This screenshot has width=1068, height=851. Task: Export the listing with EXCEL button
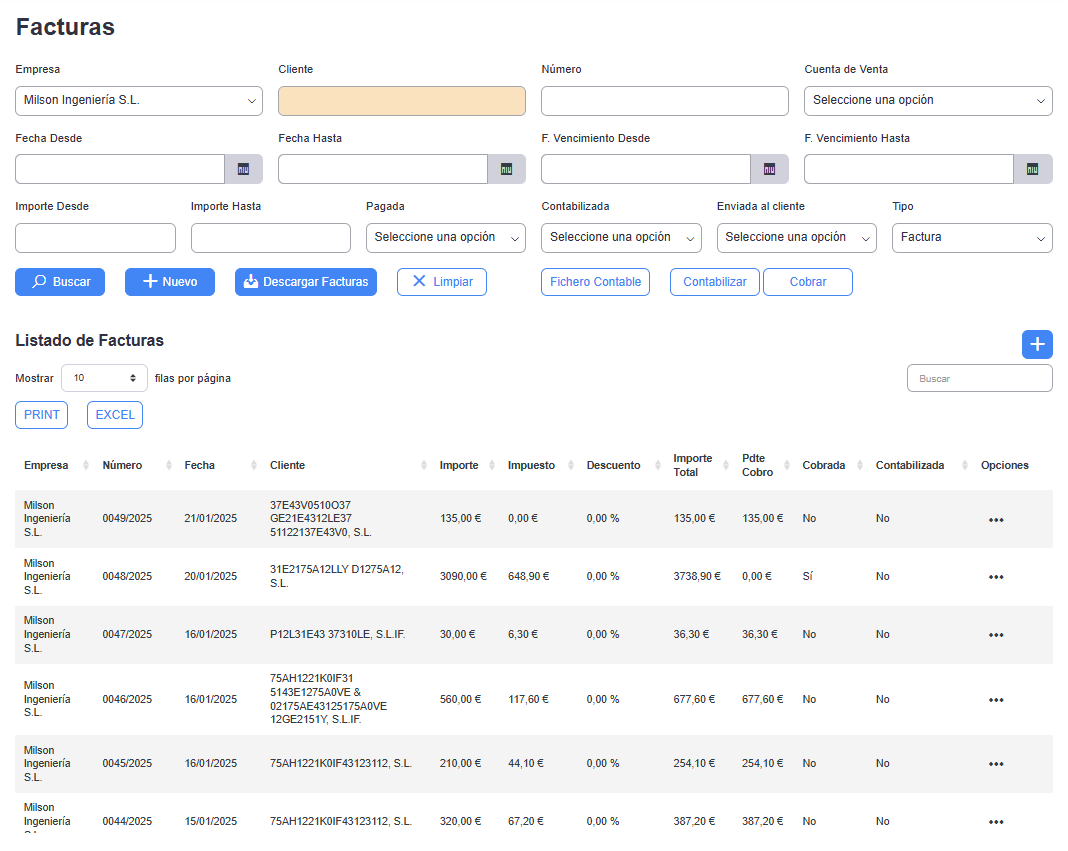point(115,415)
